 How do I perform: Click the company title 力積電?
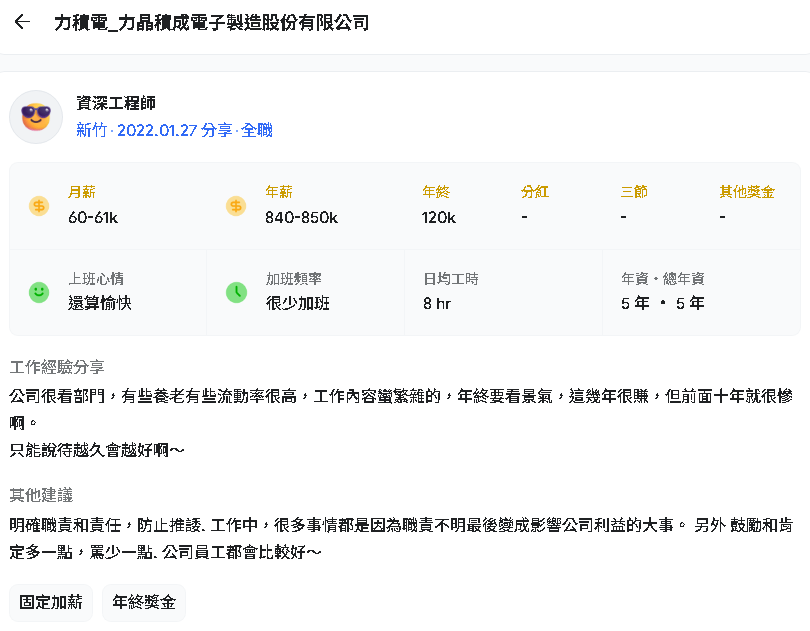pos(211,23)
